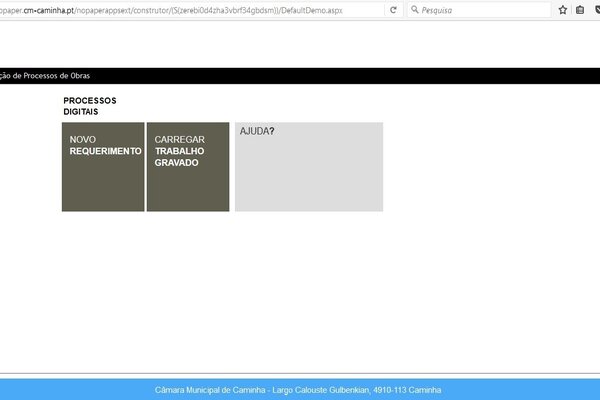Open the bookmarks list clipboard icon

point(579,9)
